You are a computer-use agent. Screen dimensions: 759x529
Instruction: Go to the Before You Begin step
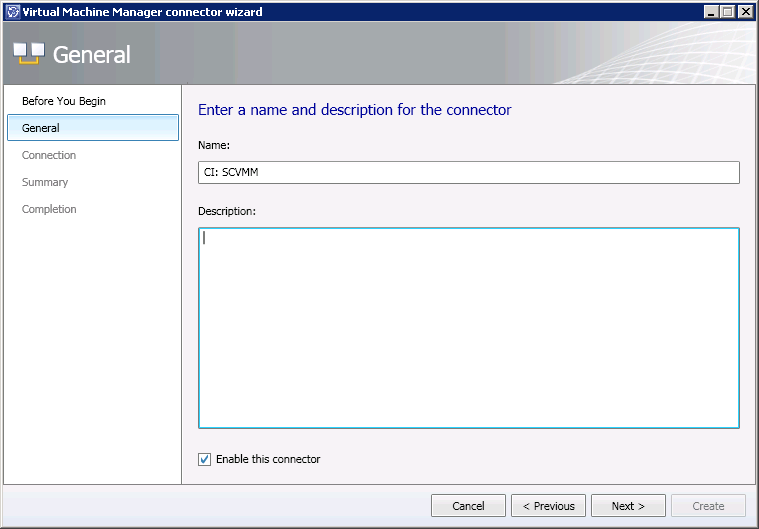(x=64, y=101)
